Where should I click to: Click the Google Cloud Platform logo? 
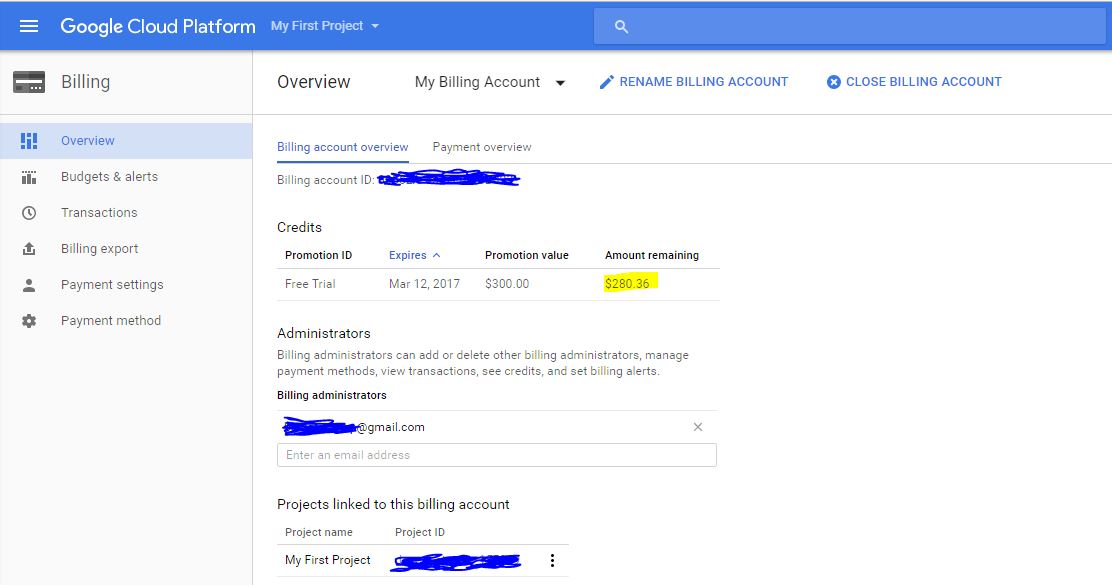(157, 26)
